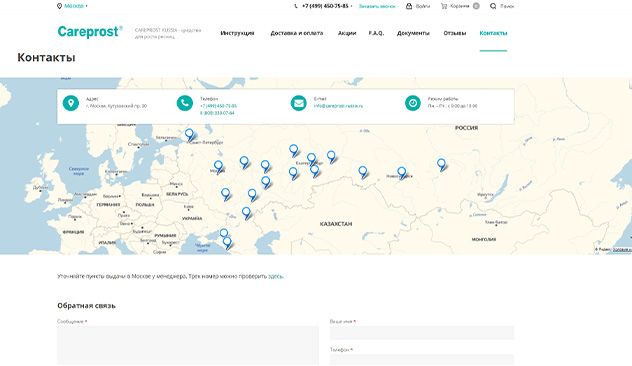The height and width of the screenshot is (366, 632).
Task: Open the Москва city selector dropdown
Action: click(75, 6)
